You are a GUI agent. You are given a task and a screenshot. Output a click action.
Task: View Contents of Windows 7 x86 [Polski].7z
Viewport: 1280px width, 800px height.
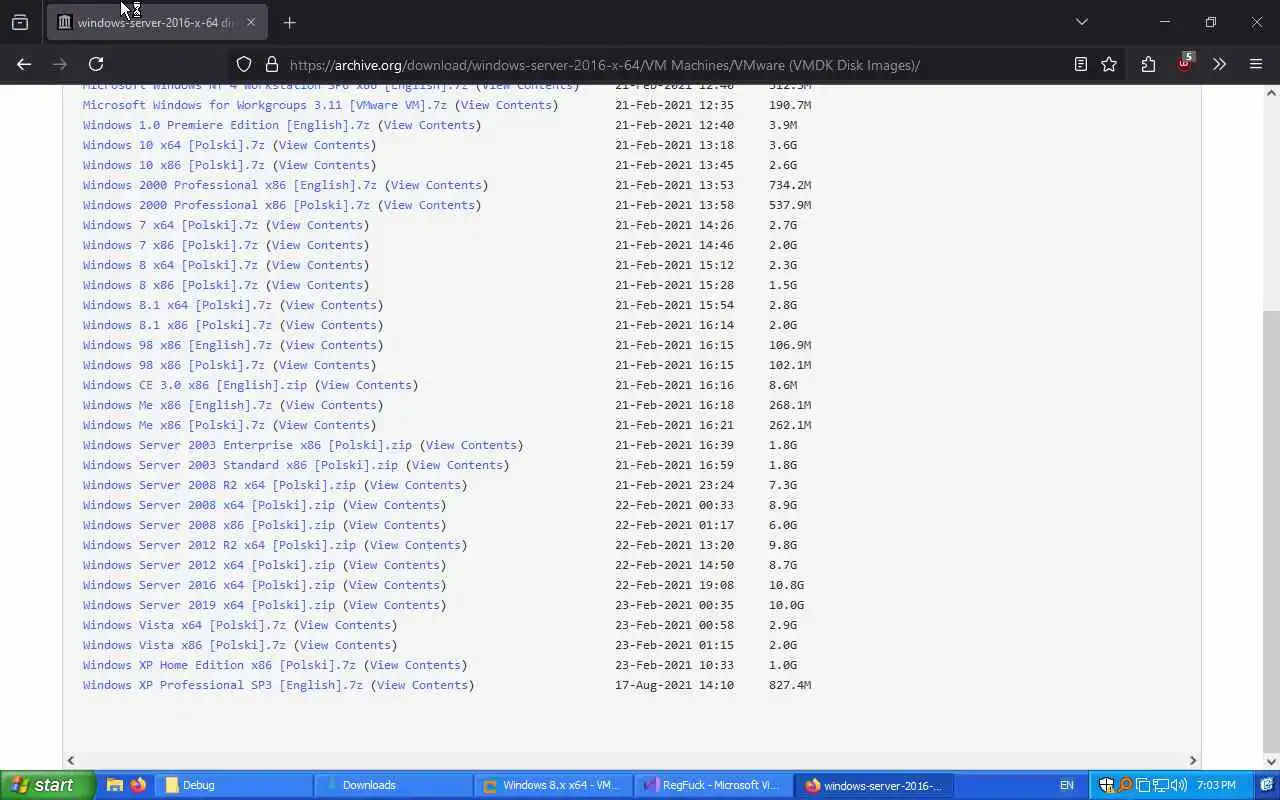point(317,245)
